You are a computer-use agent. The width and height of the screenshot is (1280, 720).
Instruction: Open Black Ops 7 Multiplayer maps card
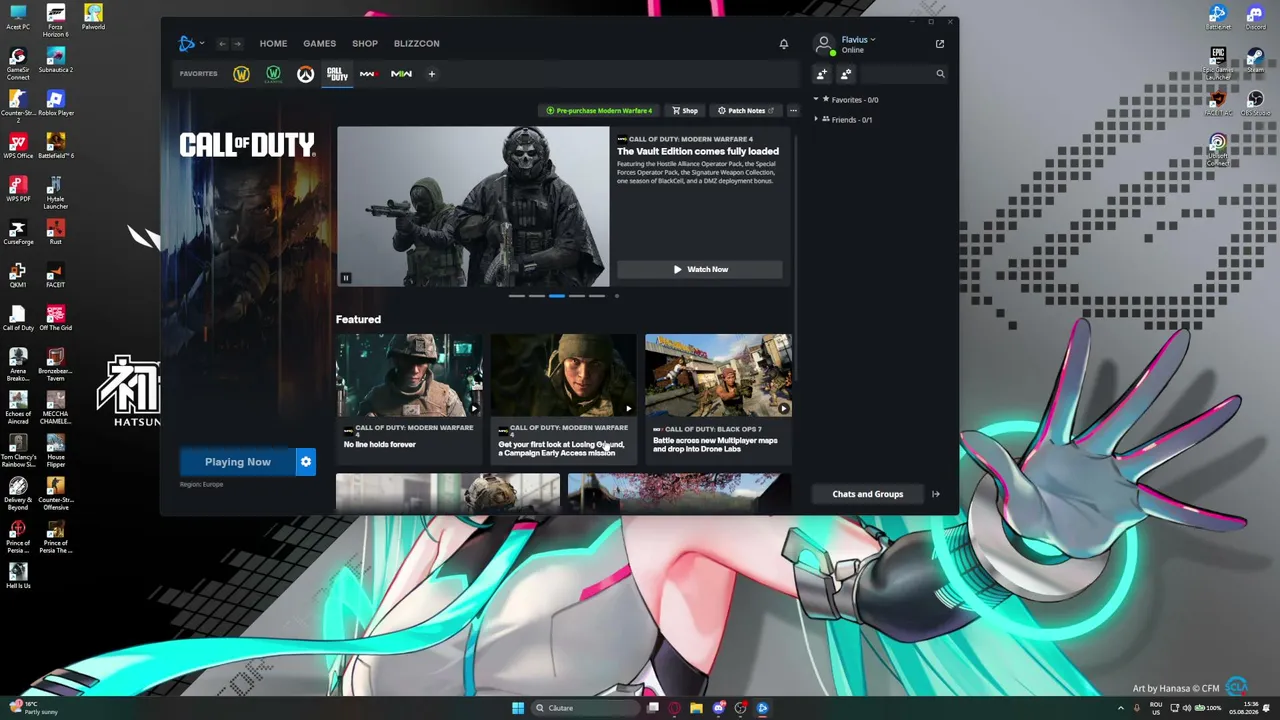coord(718,397)
